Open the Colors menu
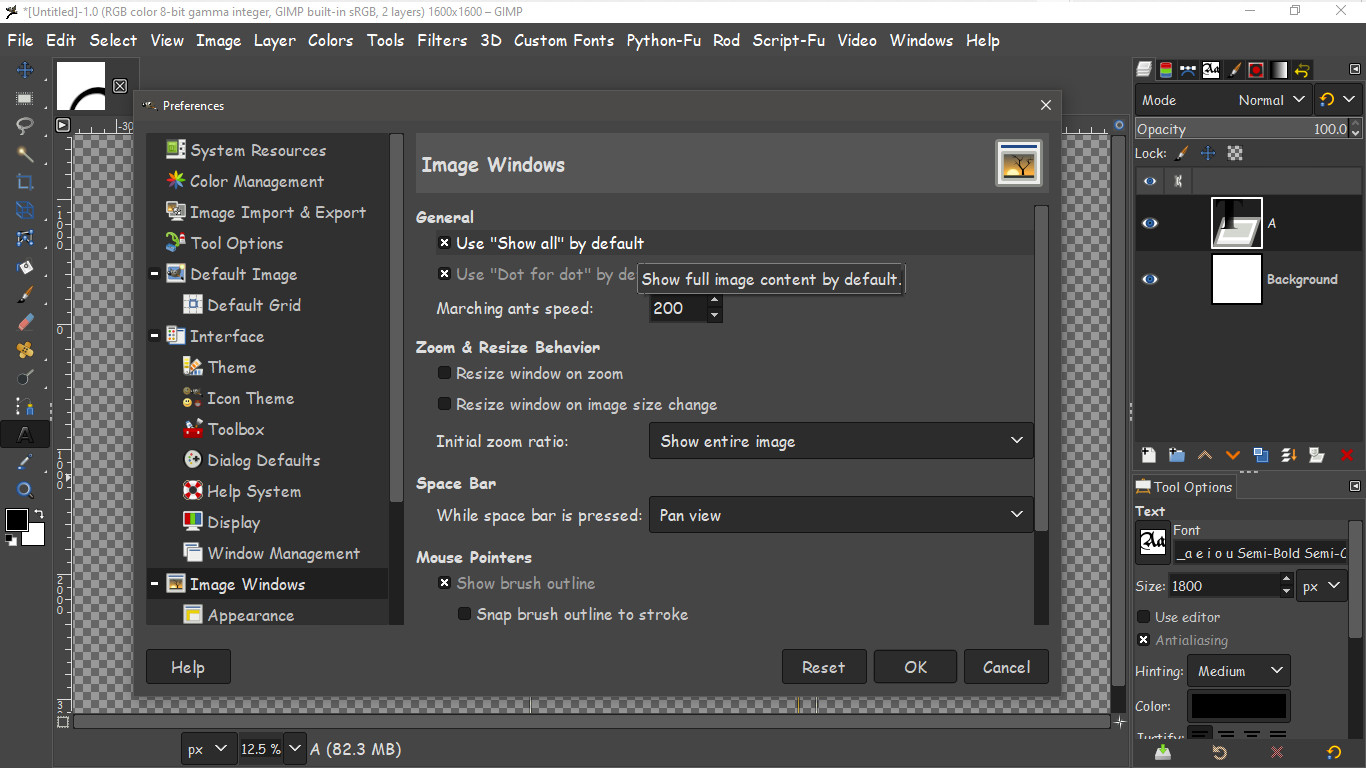This screenshot has width=1366, height=768. point(330,40)
